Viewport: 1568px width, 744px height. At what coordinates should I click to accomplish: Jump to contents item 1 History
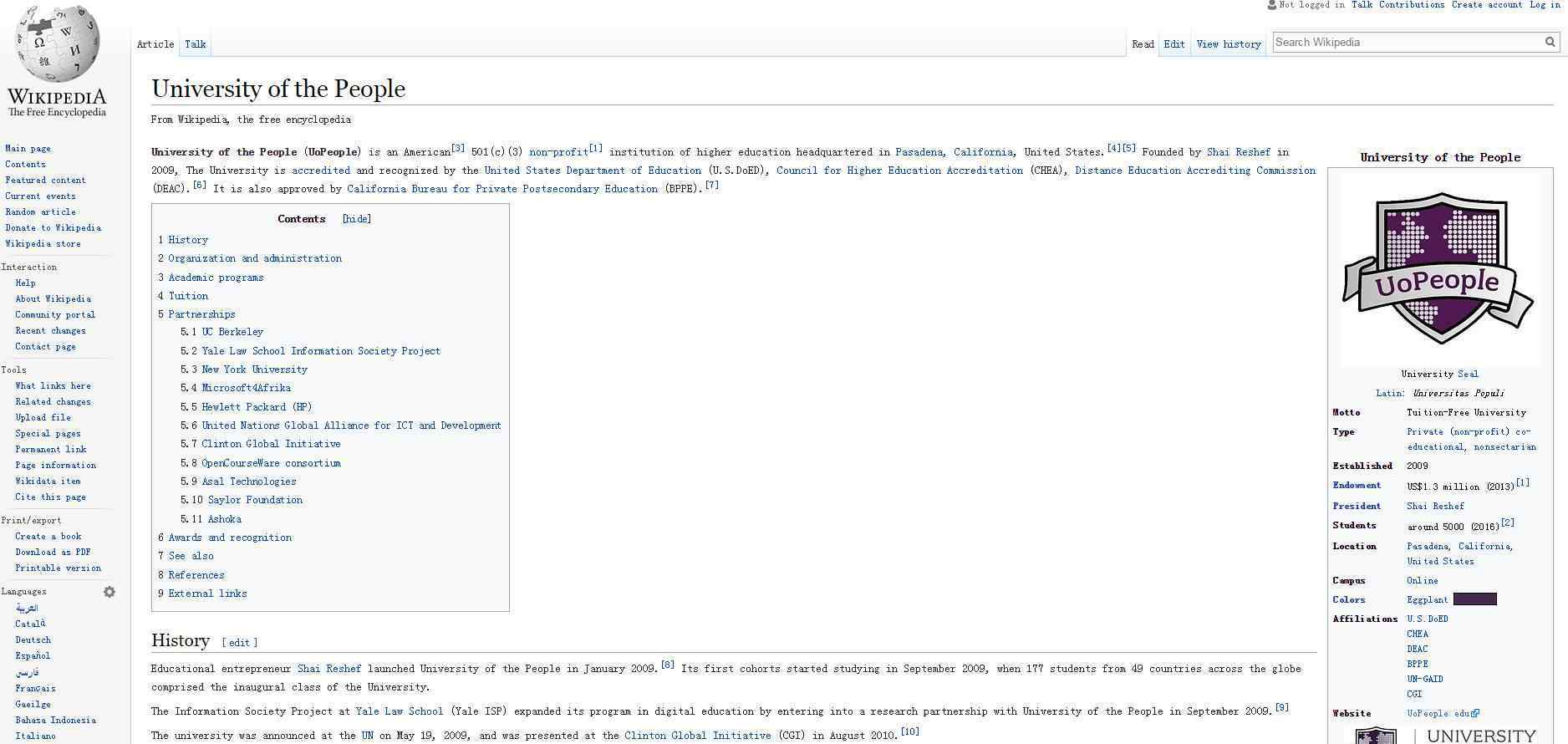183,240
